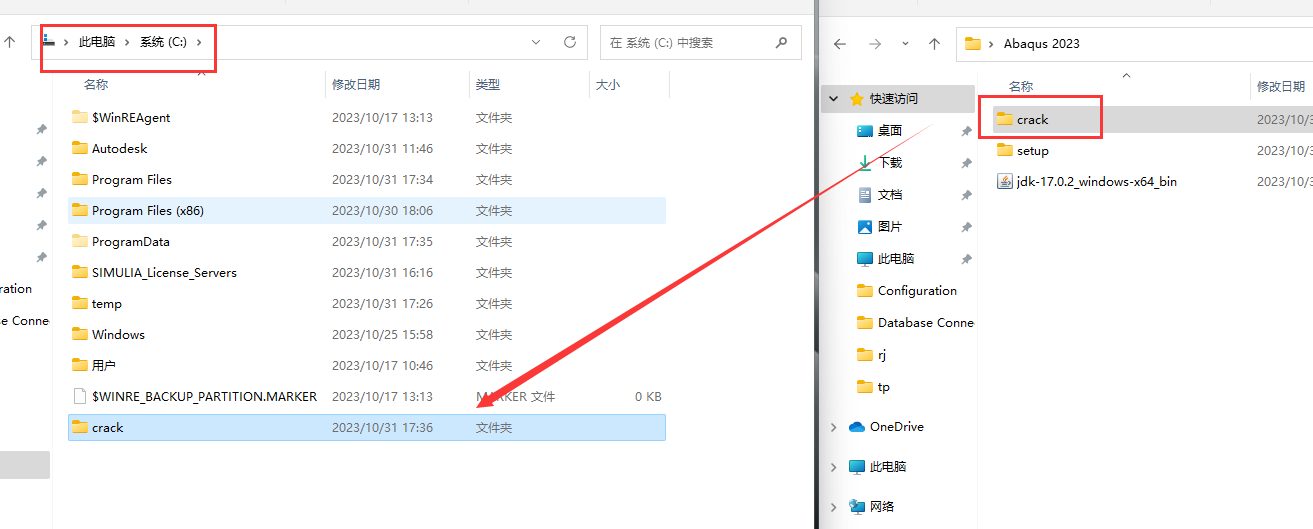Sort by the 类型 column header
The height and width of the screenshot is (529, 1313).
487,85
